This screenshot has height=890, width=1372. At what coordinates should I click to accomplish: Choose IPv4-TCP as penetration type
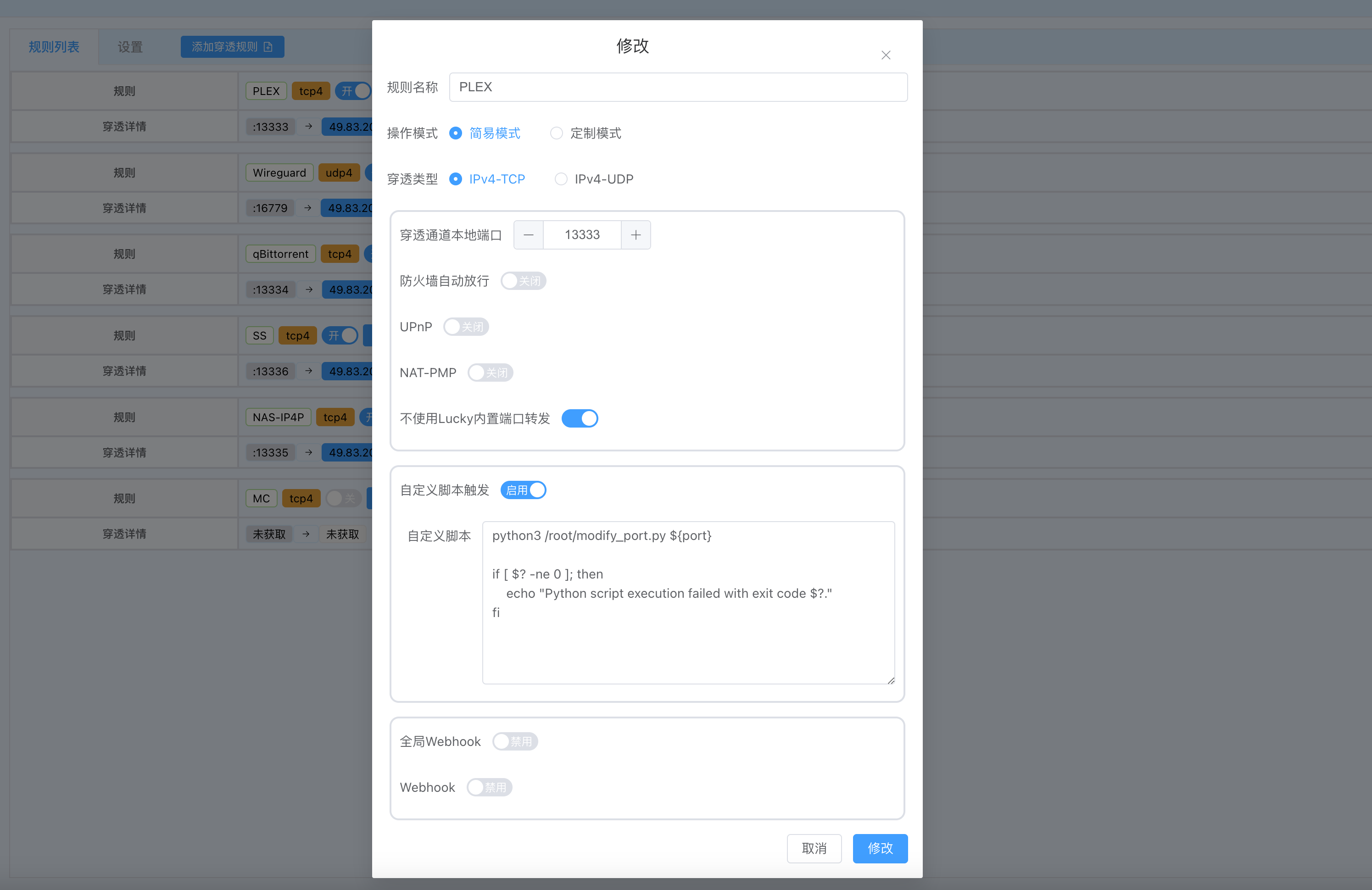coord(455,179)
